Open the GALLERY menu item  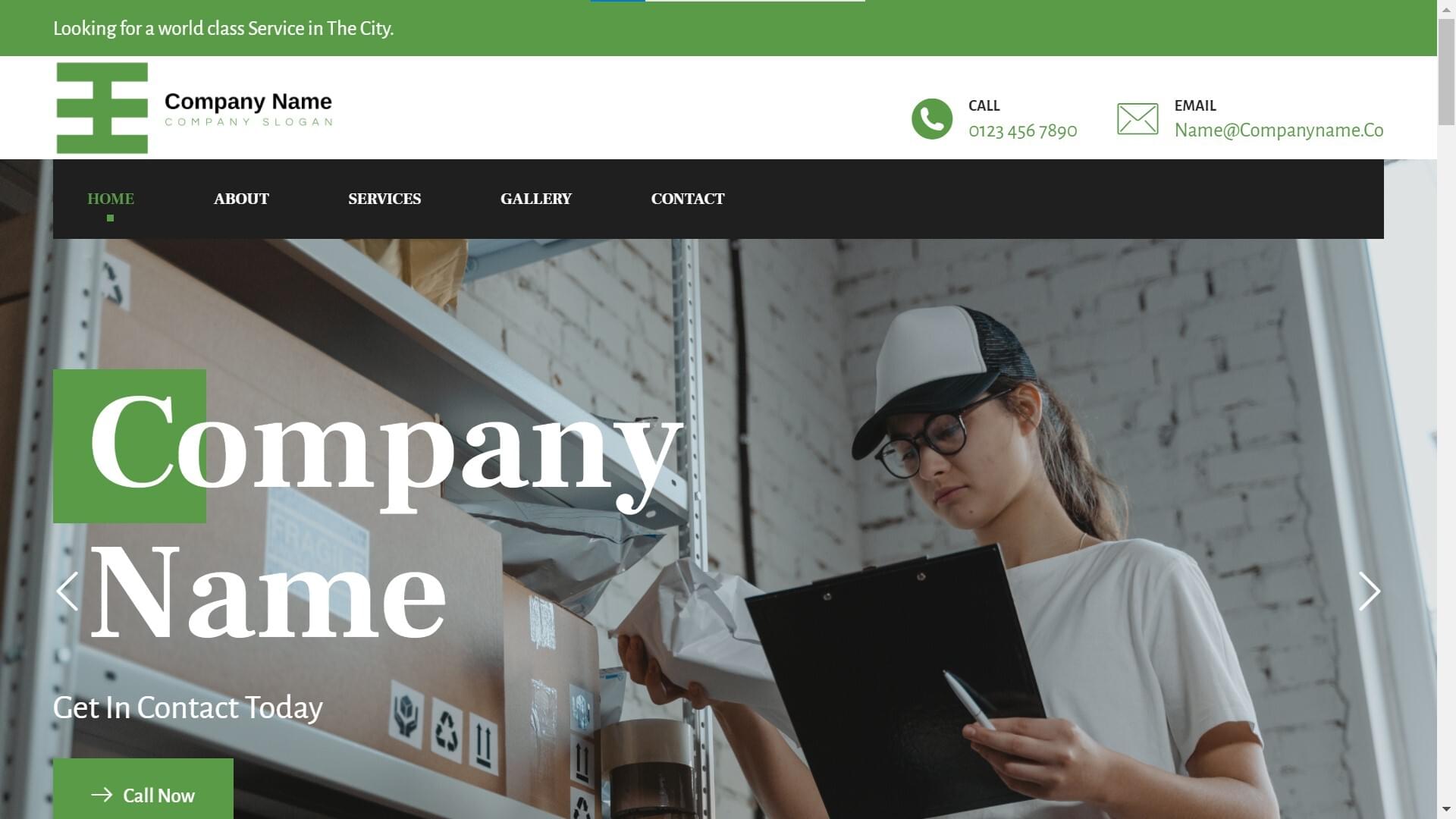pyautogui.click(x=536, y=199)
